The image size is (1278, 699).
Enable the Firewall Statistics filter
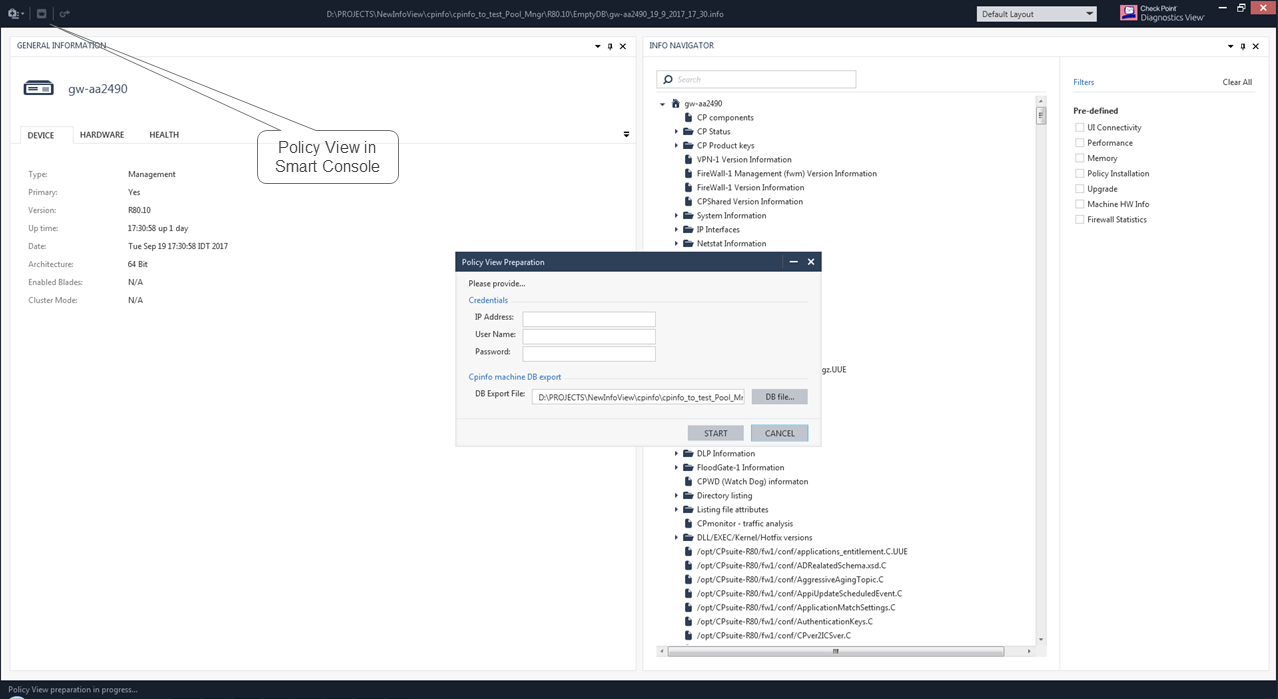point(1079,219)
